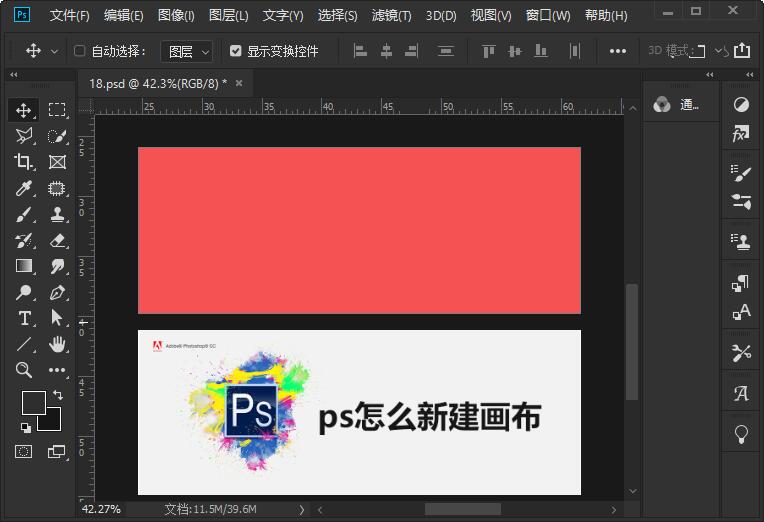Open the Clone Source panel icon
764x522 pixels.
(741, 241)
